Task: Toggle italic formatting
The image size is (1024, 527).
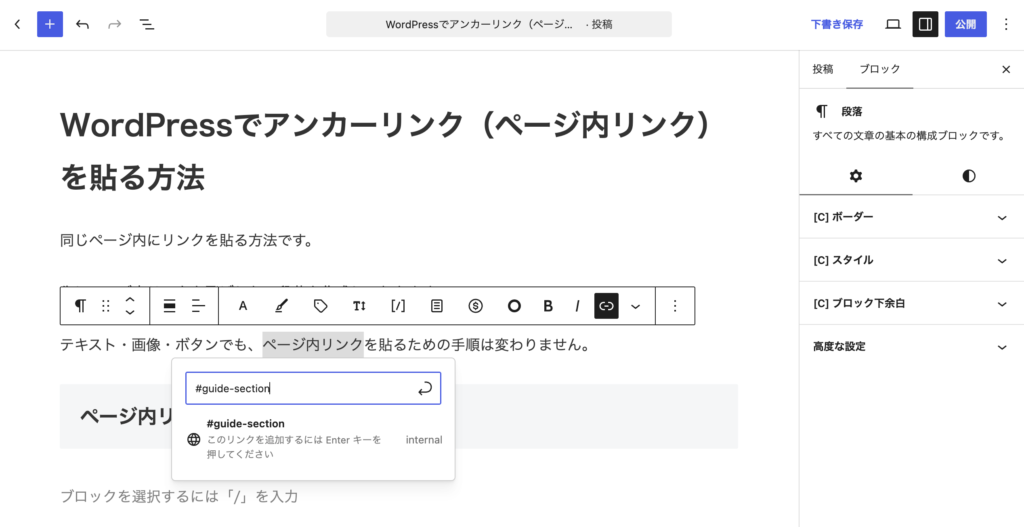Action: (577, 306)
